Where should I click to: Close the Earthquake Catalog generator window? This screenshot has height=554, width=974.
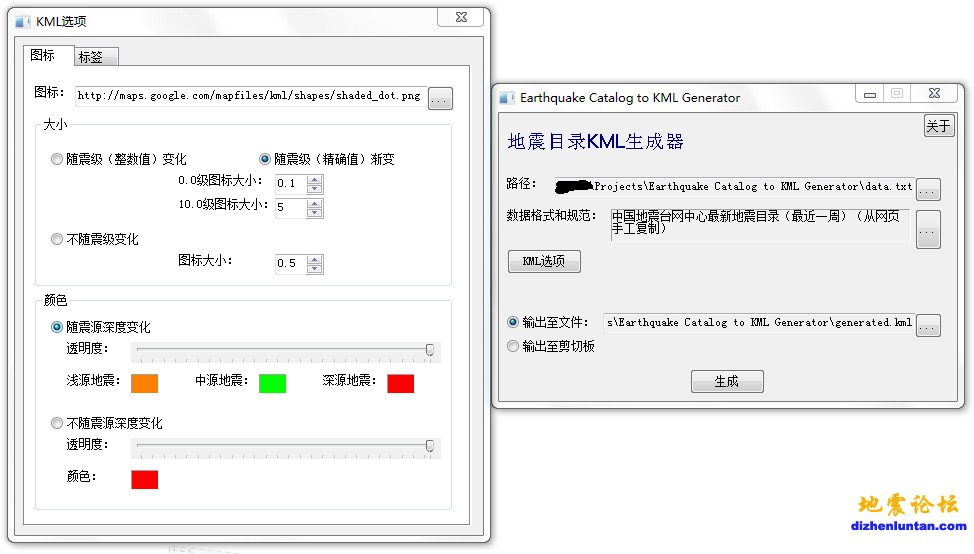pos(934,93)
